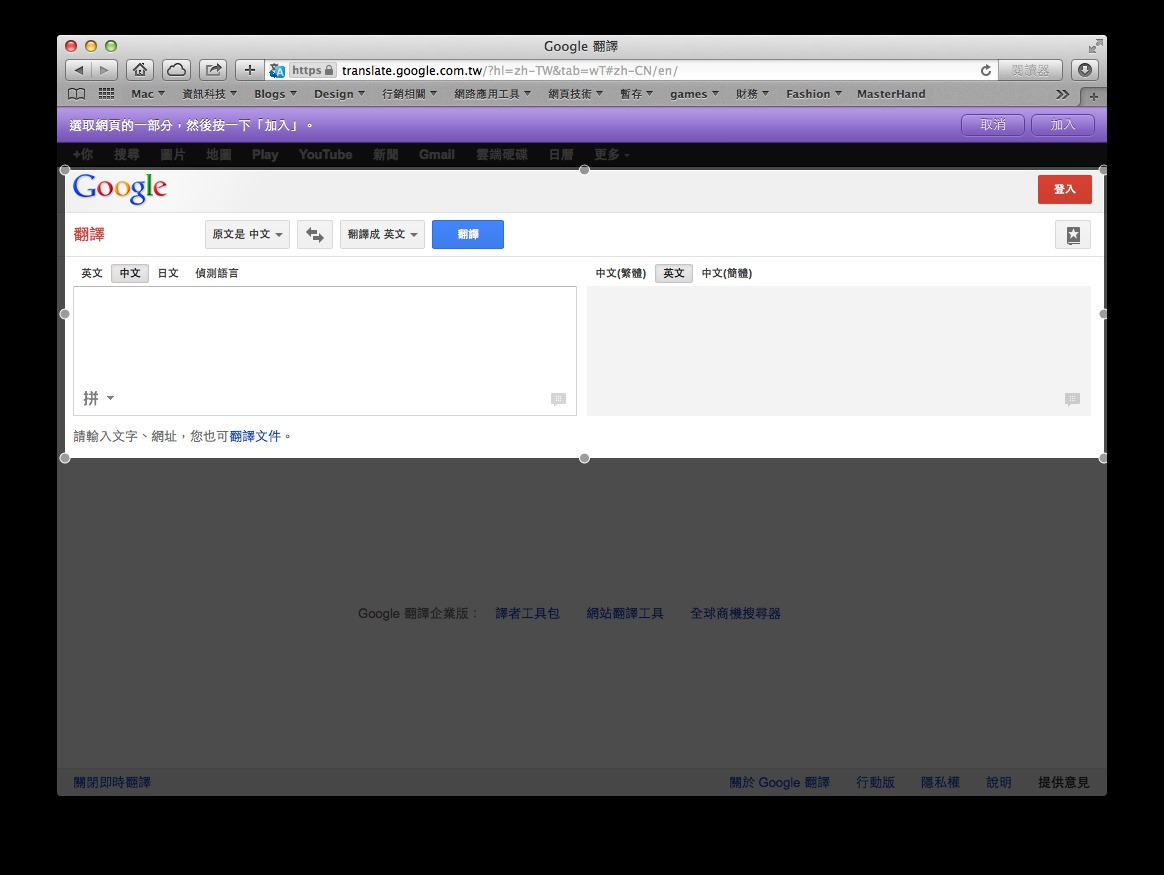Open 雲端硬碟 in the Google bar
This screenshot has width=1164, height=875.
click(x=502, y=154)
